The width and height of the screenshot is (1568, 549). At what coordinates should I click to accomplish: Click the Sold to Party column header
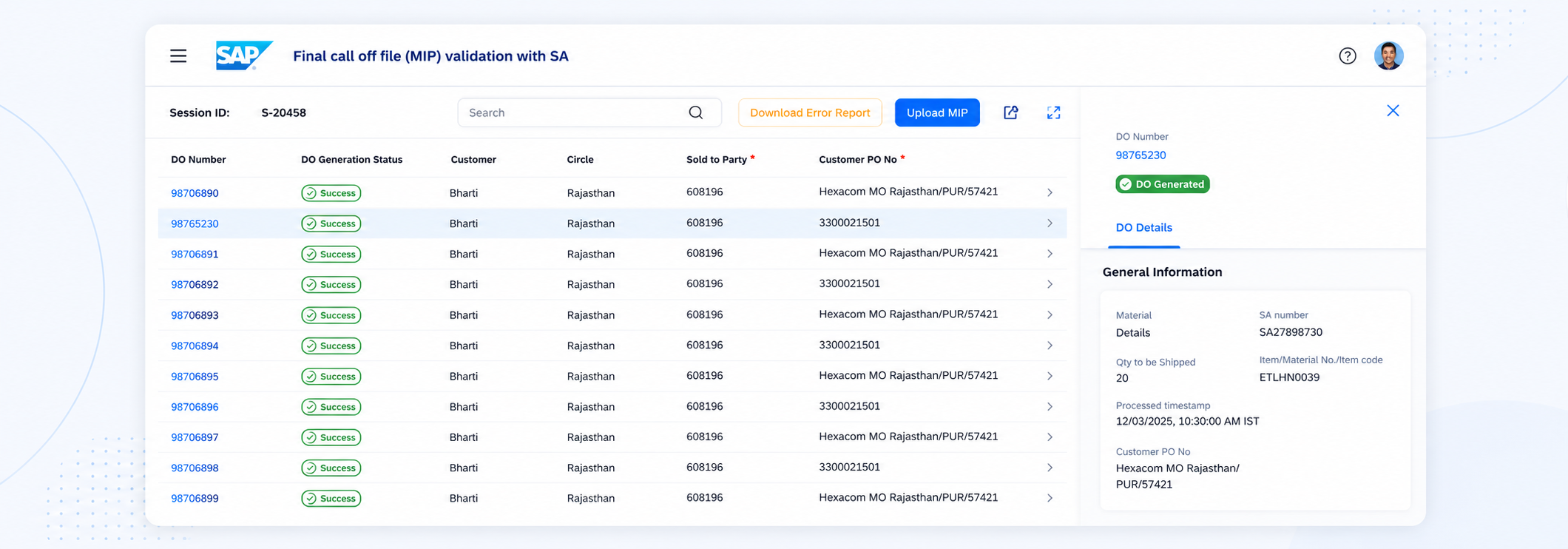click(x=720, y=160)
